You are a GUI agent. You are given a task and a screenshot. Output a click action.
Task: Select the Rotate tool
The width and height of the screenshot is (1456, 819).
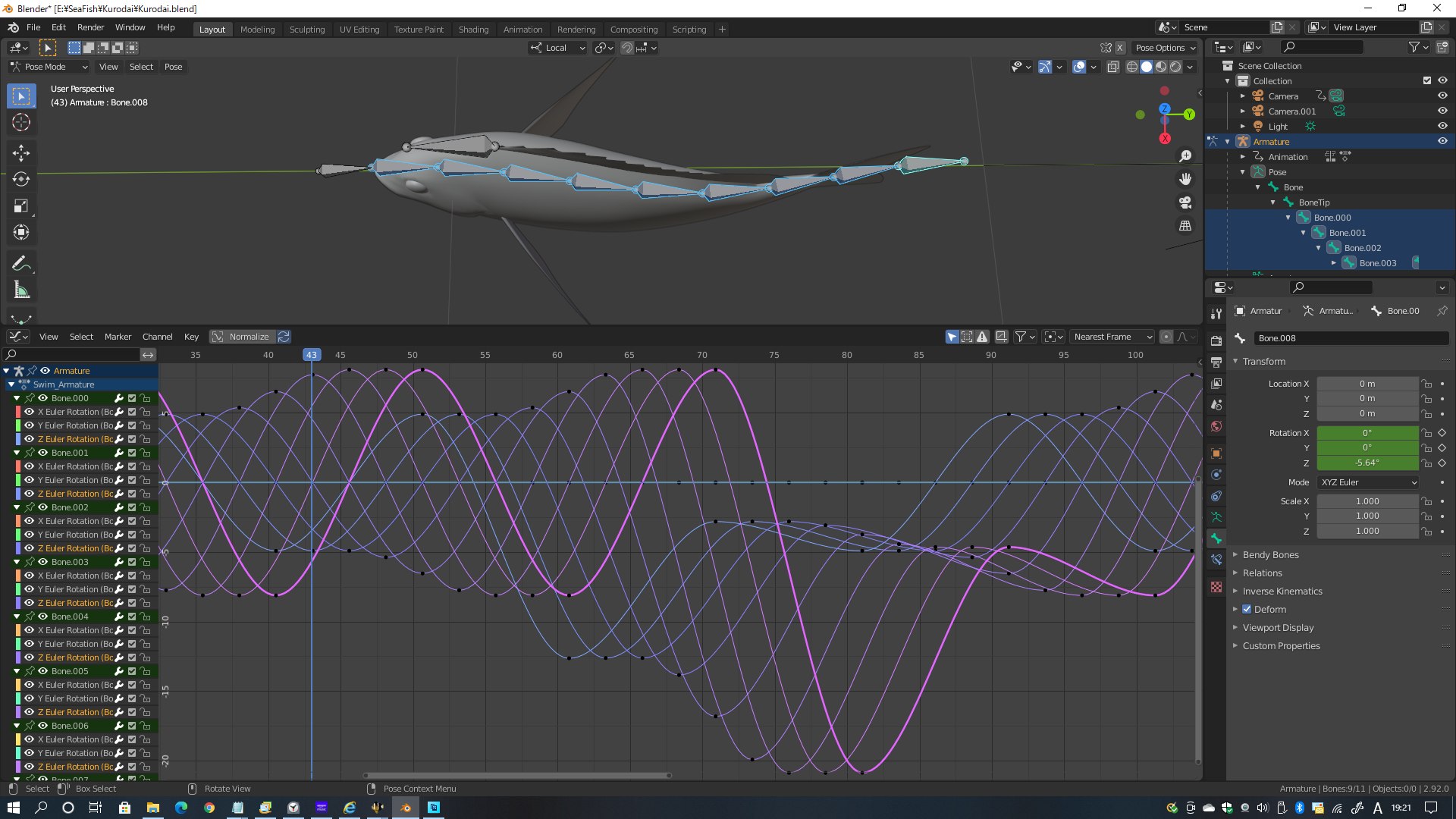pos(20,180)
